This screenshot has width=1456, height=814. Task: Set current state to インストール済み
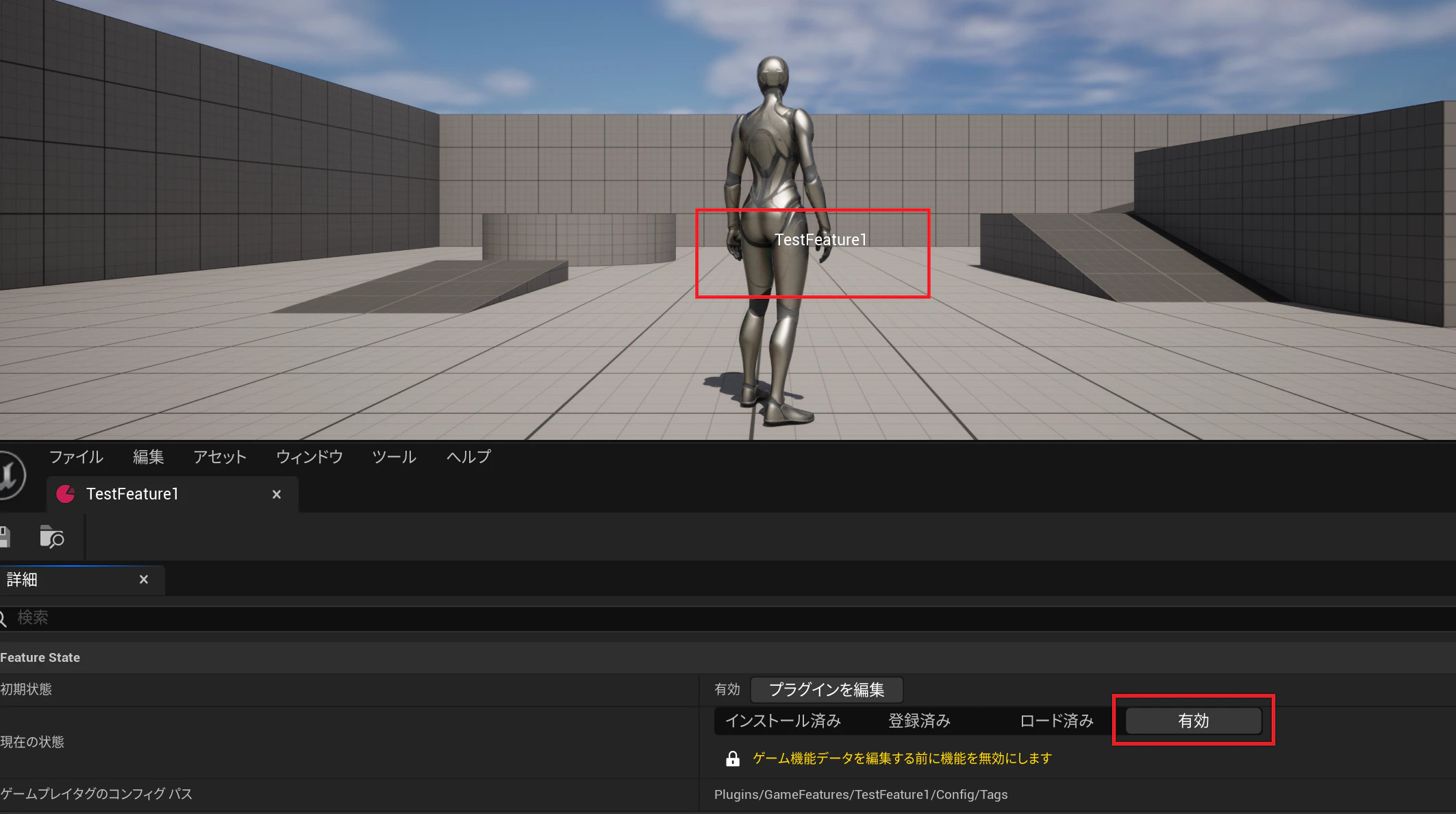(783, 721)
